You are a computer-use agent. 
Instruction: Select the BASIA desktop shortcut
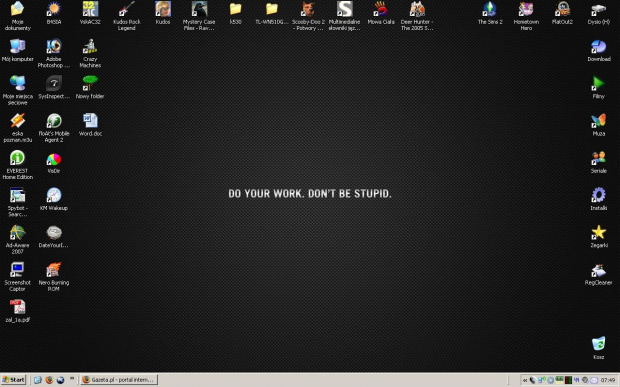click(x=54, y=13)
